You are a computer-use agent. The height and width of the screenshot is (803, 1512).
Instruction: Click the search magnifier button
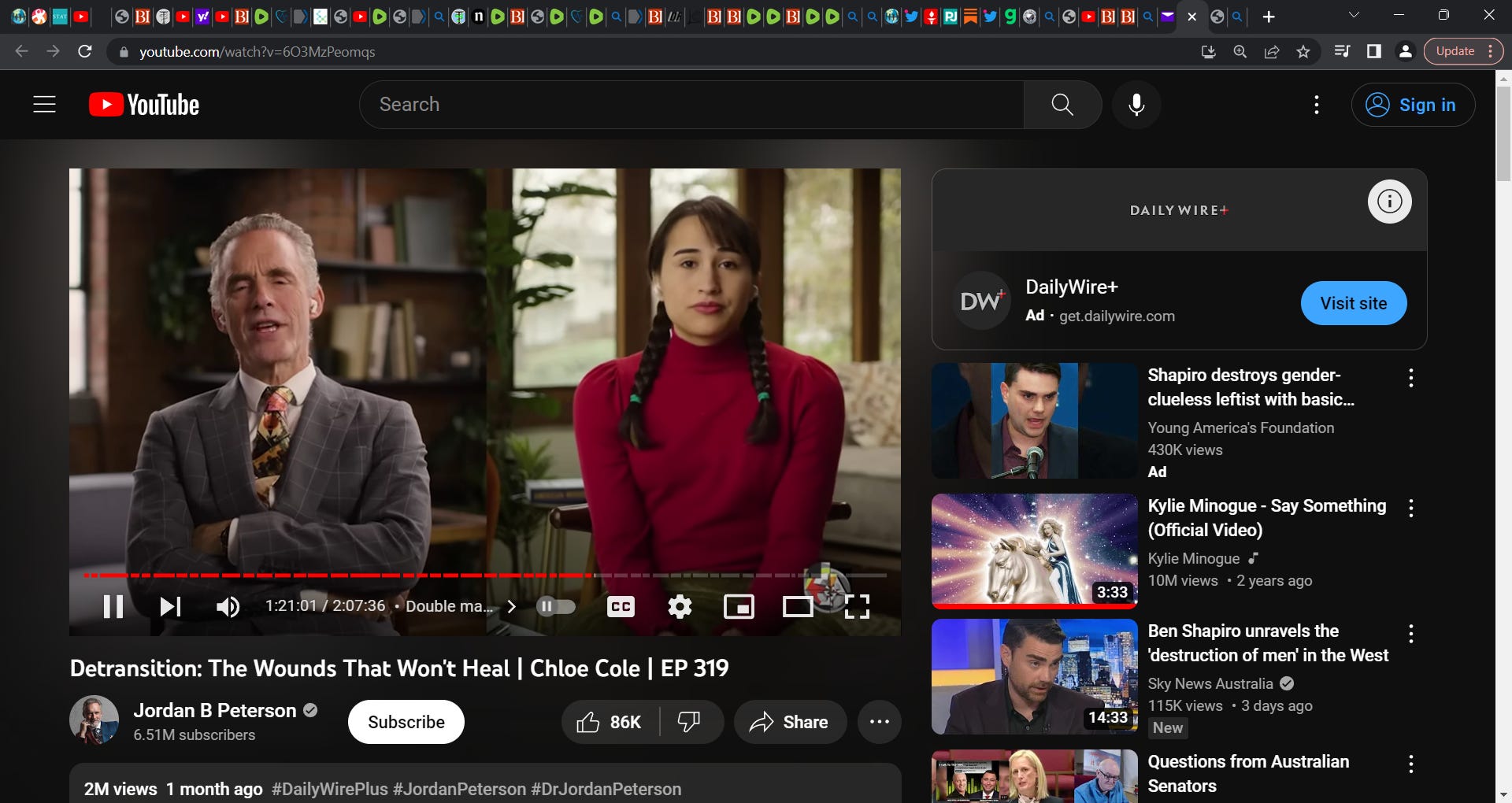1062,105
